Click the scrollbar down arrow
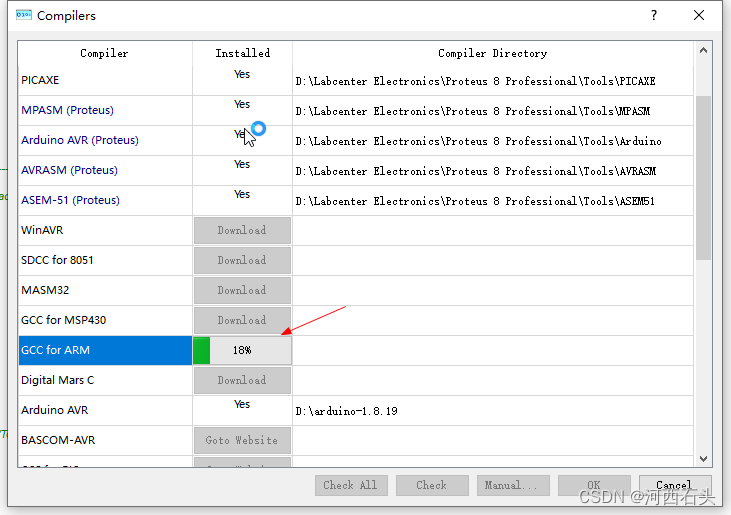The height and width of the screenshot is (515, 731). point(703,459)
